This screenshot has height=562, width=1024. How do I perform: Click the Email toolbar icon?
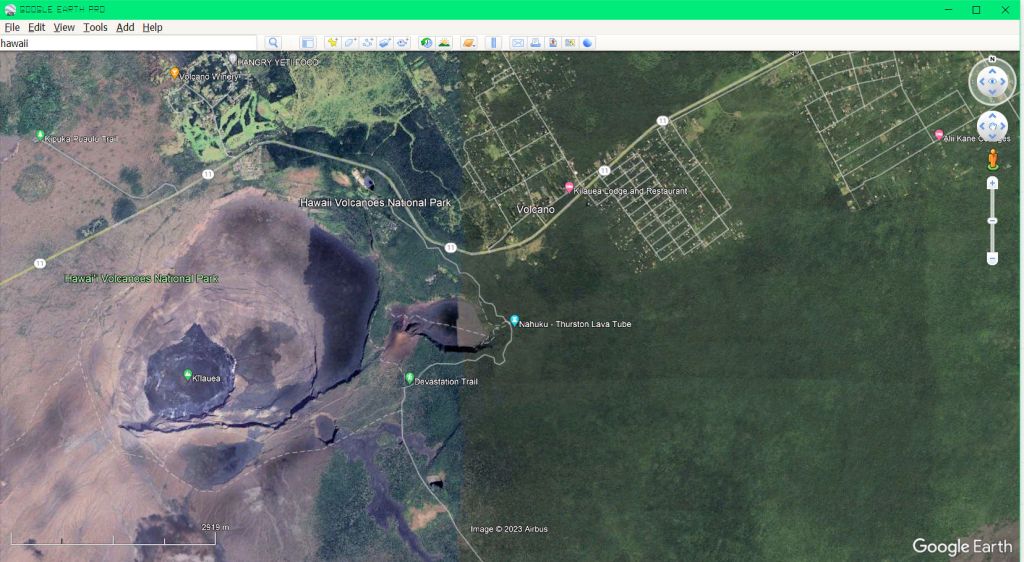[518, 43]
